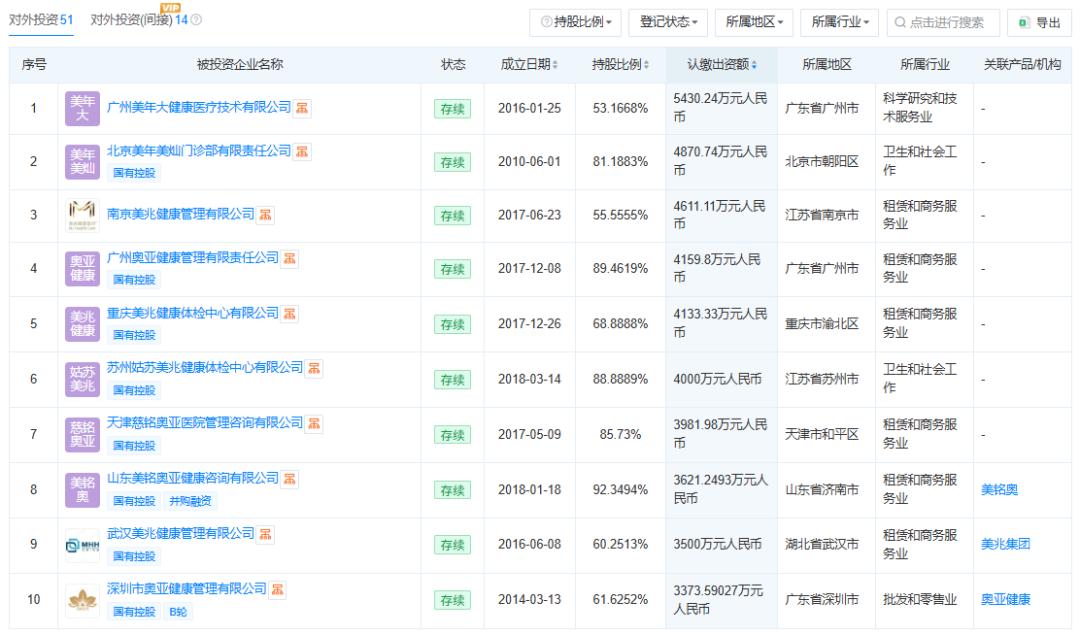The height and width of the screenshot is (635, 1080).
Task: Click the 2018-03-14 establishment date cell
Action: (530, 379)
